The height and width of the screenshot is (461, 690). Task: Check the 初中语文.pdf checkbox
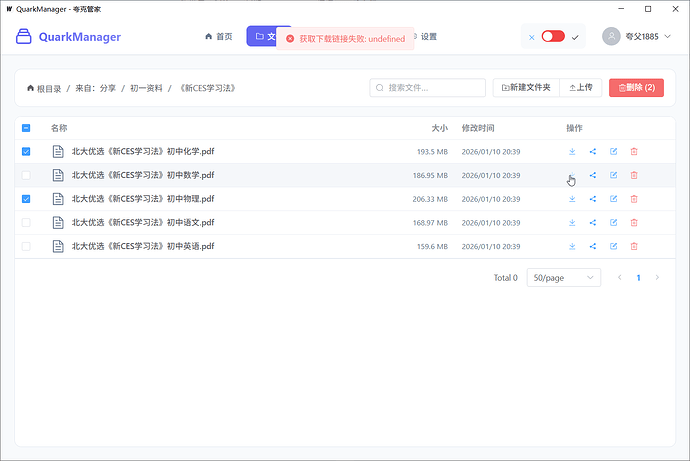[x=26, y=223]
